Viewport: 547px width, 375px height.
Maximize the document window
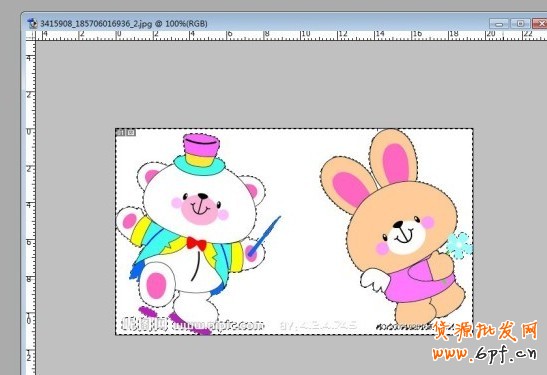[520, 24]
